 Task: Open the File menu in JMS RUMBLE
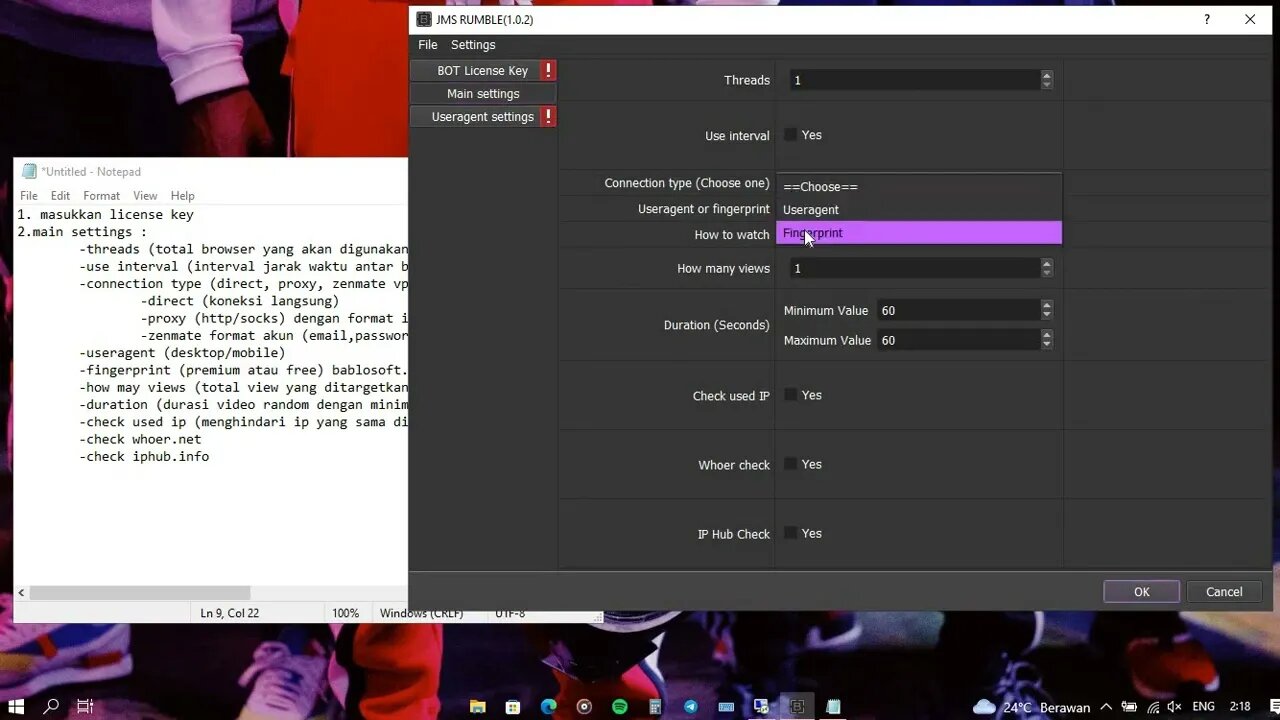point(428,45)
